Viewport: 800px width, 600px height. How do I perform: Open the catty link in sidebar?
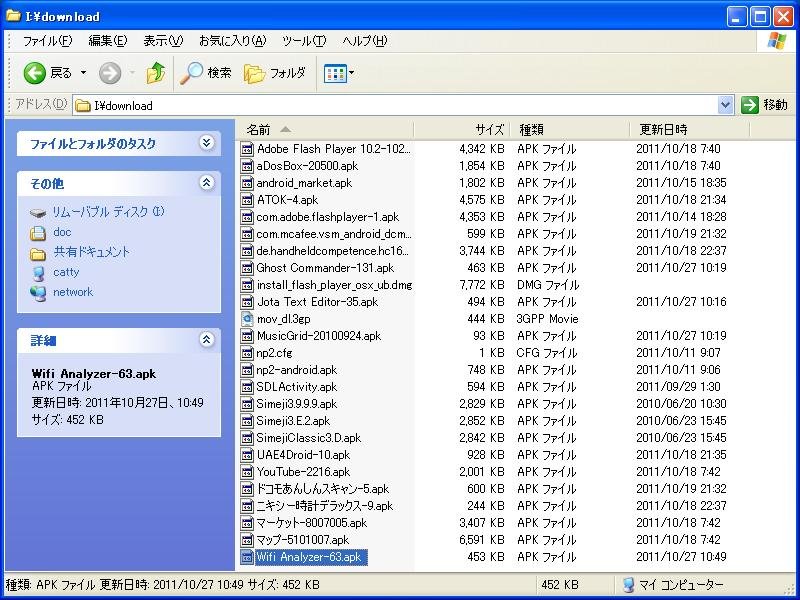pyautogui.click(x=66, y=272)
